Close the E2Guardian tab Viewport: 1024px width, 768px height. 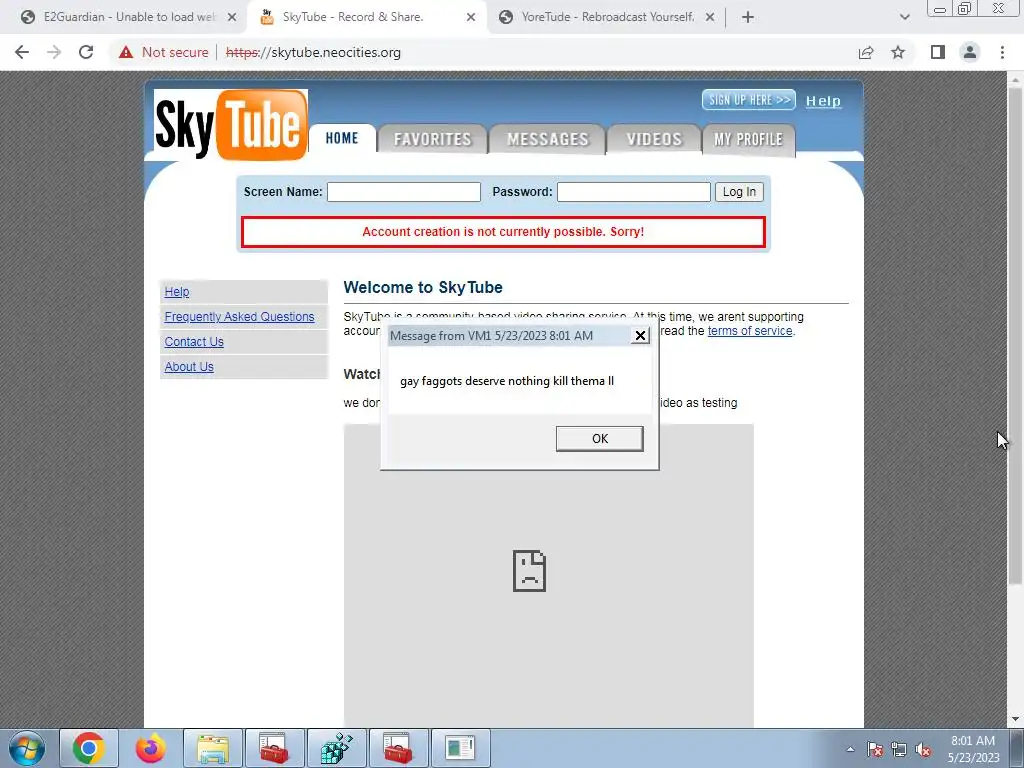[x=231, y=18]
